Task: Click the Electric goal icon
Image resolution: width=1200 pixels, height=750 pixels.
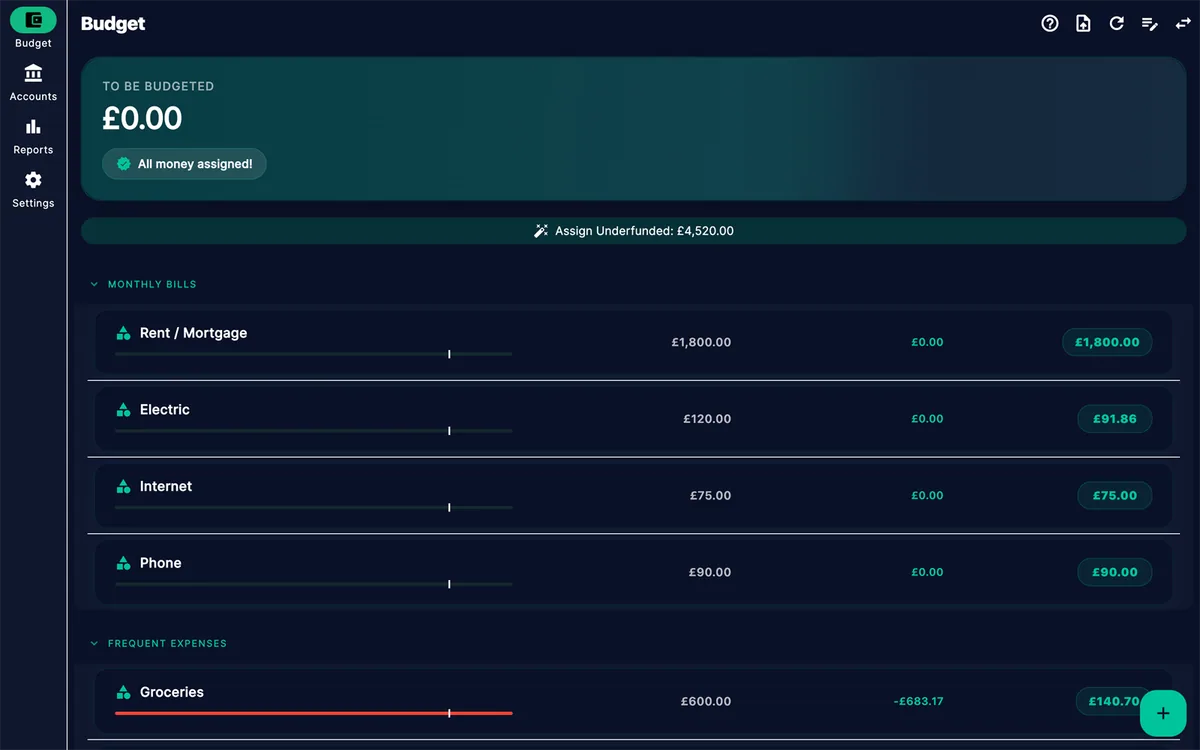Action: [123, 410]
